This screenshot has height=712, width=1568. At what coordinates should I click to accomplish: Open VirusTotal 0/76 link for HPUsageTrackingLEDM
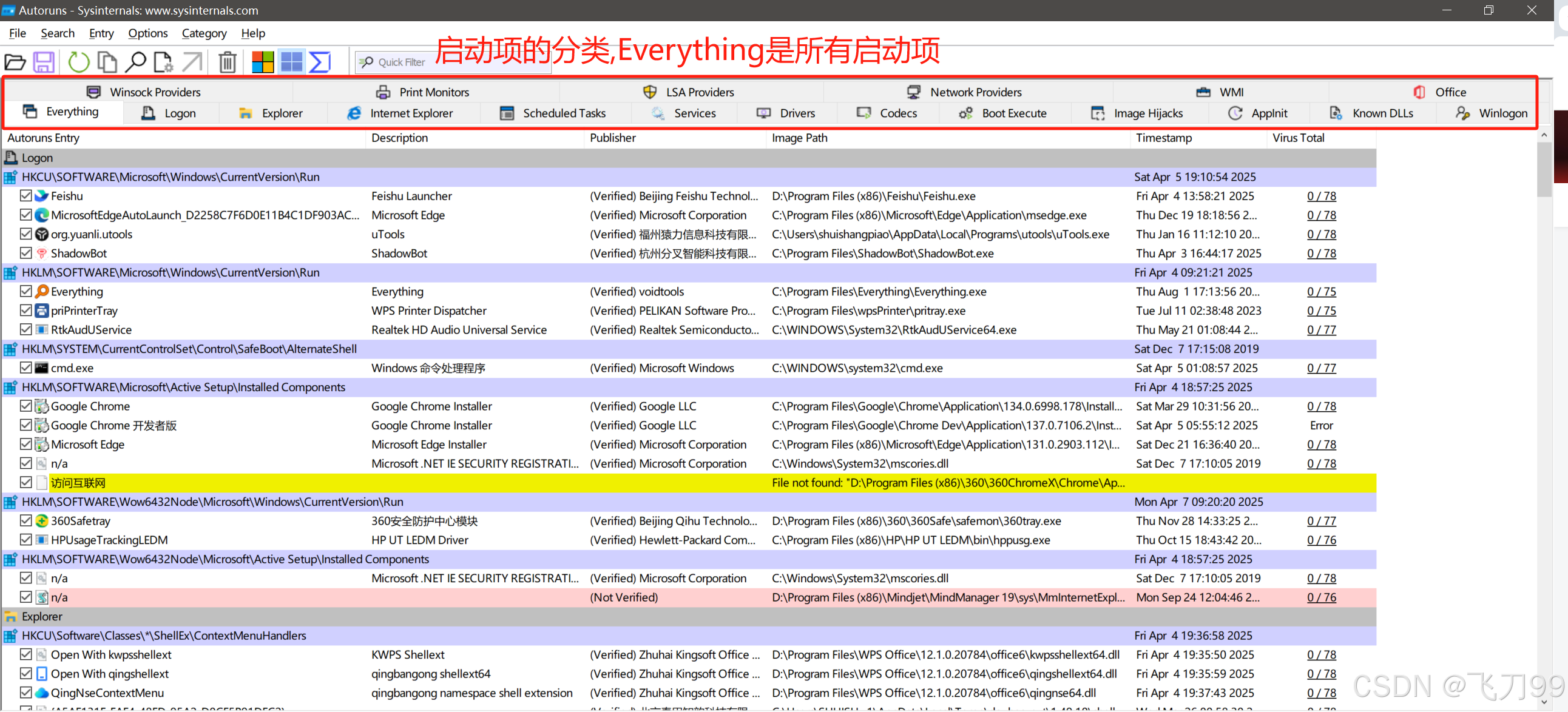click(1322, 540)
